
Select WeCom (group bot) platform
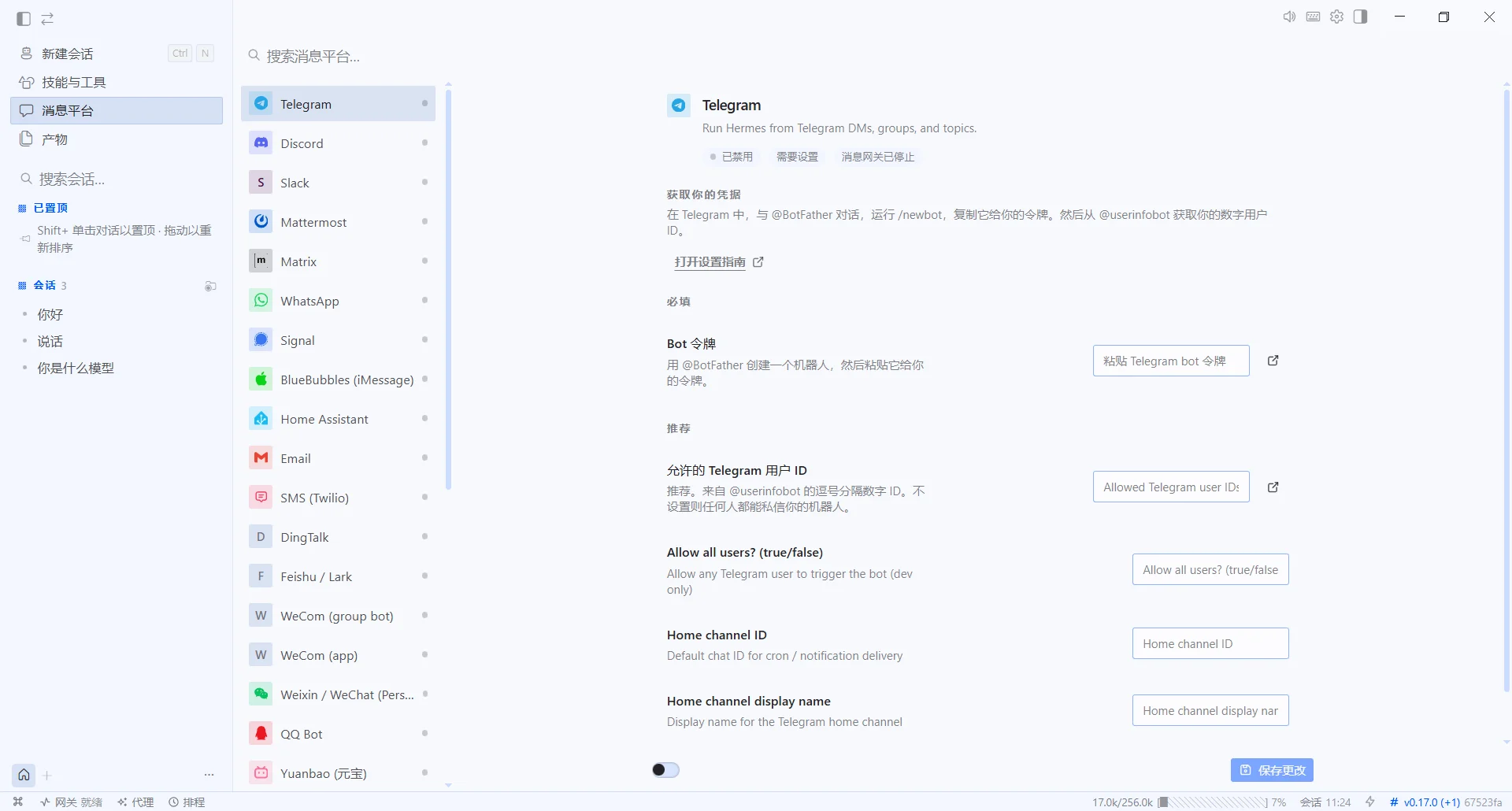(x=338, y=616)
